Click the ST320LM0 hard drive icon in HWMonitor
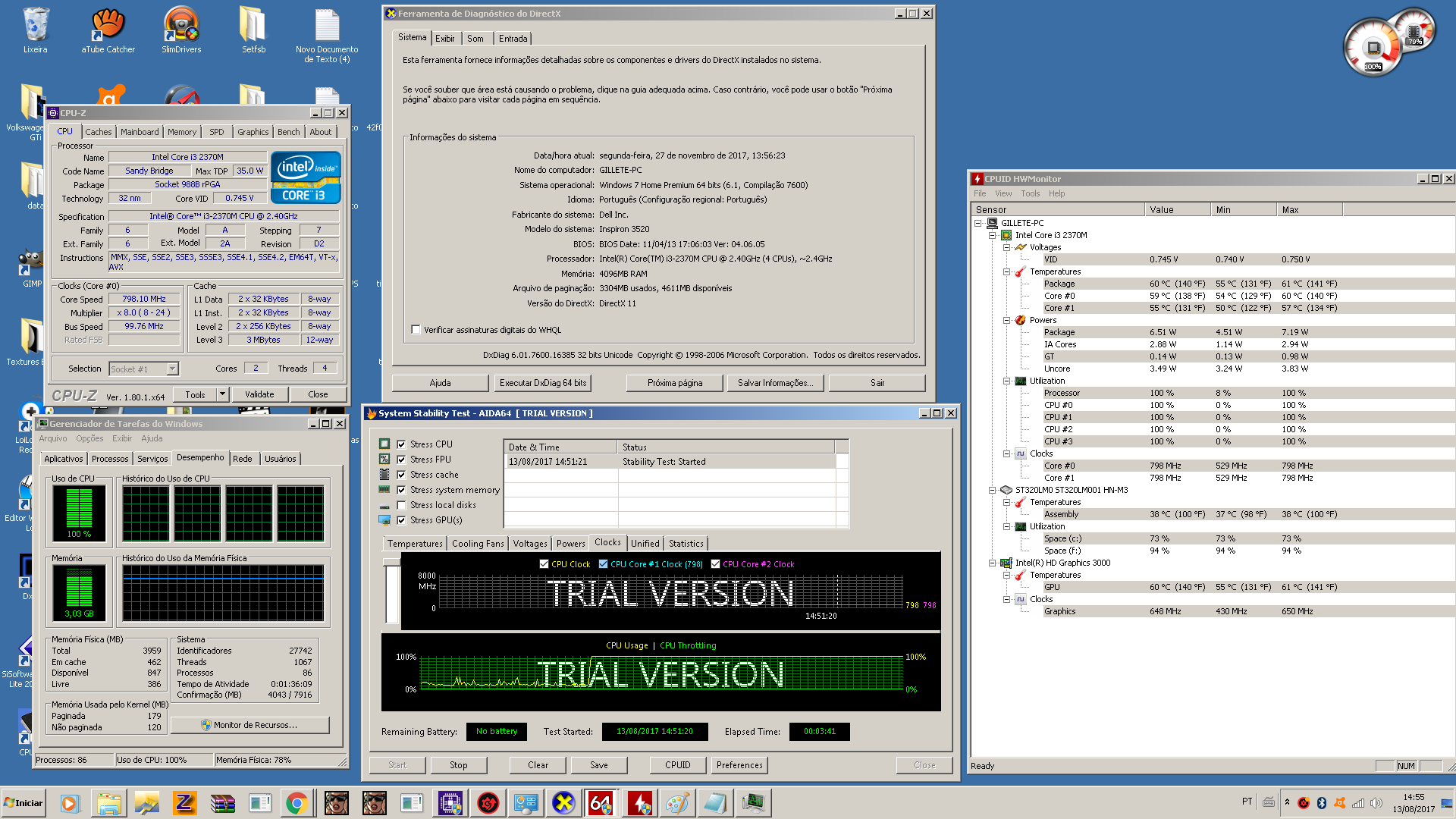The width and height of the screenshot is (1456, 819). [x=1006, y=490]
